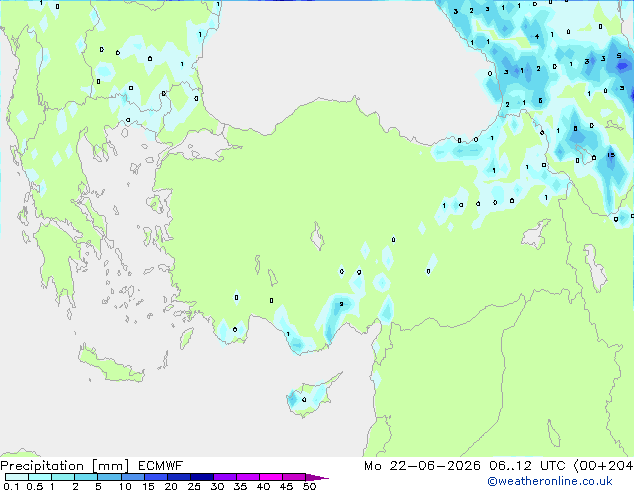Click the 30–35 mm purple legend swatch

coord(225,477)
